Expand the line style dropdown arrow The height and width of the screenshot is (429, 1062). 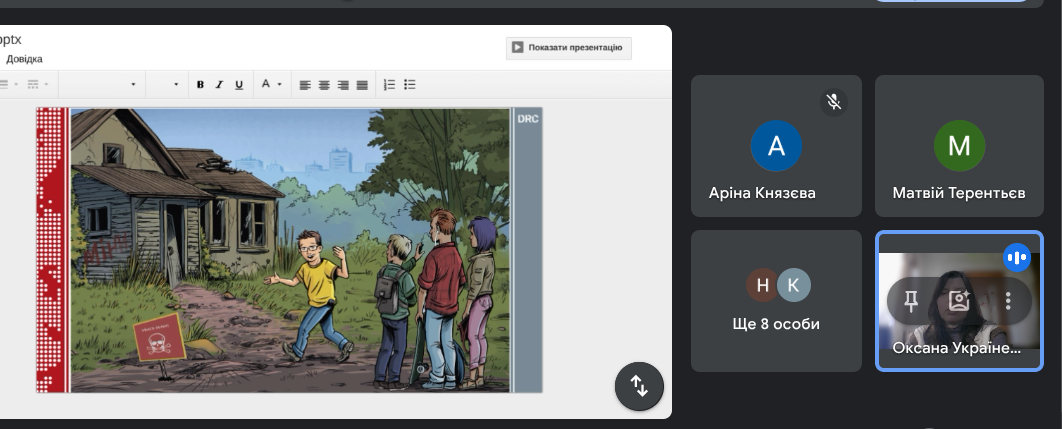[46, 85]
